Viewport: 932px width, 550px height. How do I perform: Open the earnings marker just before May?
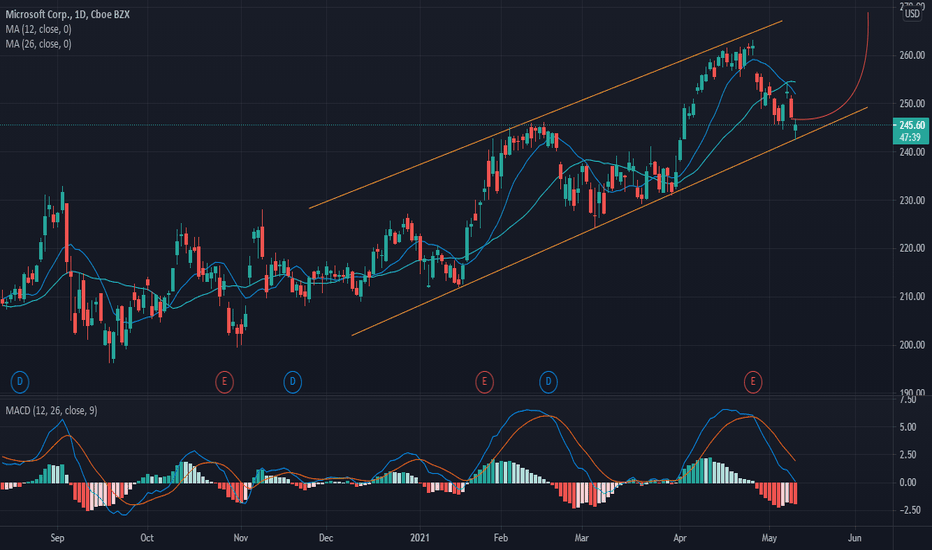coord(753,381)
